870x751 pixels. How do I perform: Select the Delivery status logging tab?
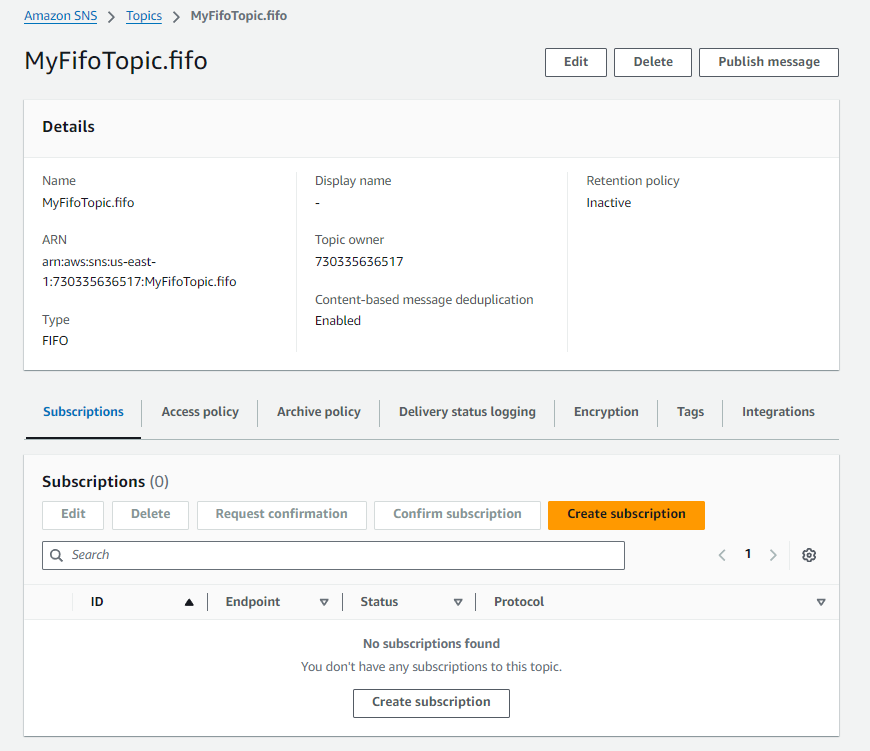point(467,412)
